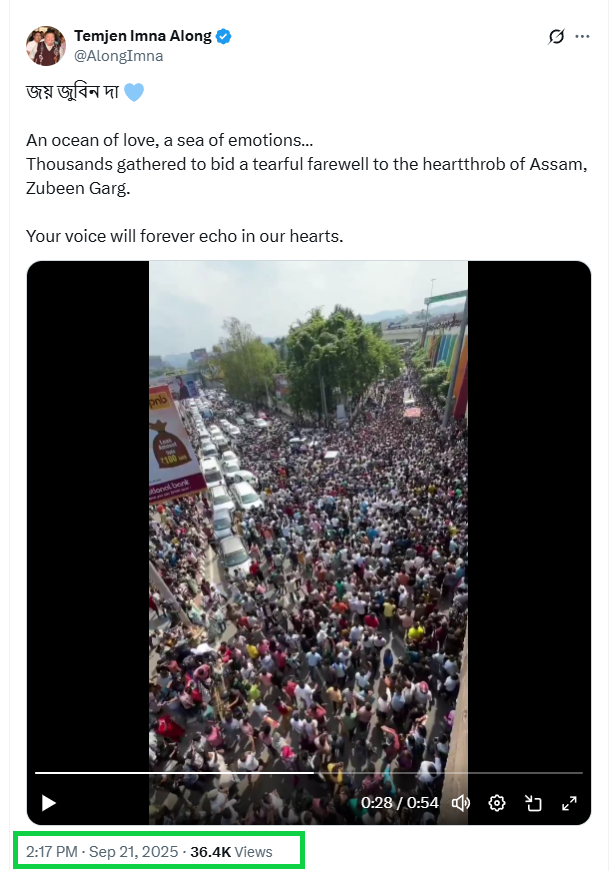The width and height of the screenshot is (611, 871).
Task: Click the 'Zubeen Garg.' text line
Action: (77, 188)
